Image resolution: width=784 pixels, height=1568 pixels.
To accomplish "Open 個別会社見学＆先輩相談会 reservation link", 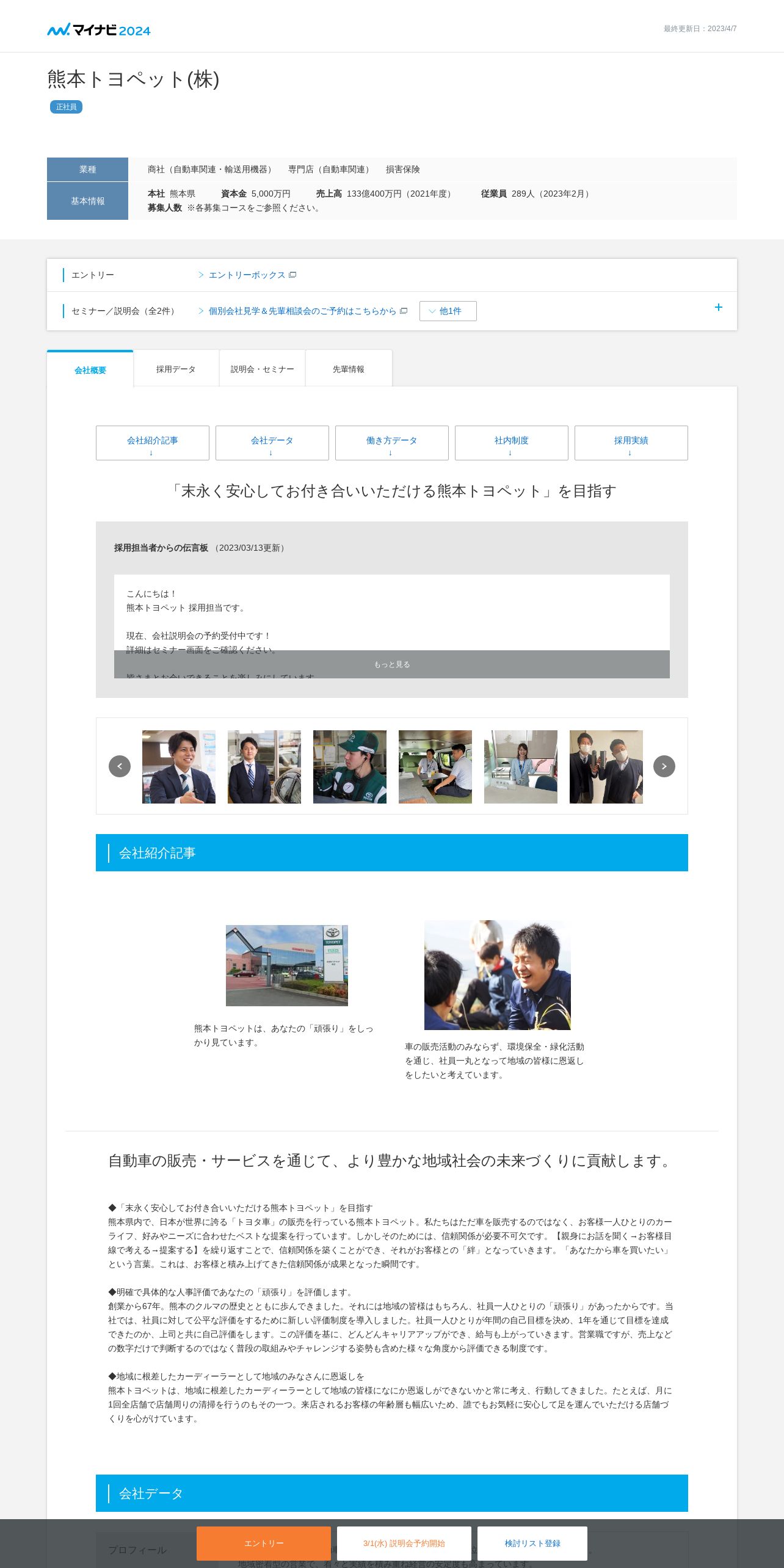I will click(302, 311).
